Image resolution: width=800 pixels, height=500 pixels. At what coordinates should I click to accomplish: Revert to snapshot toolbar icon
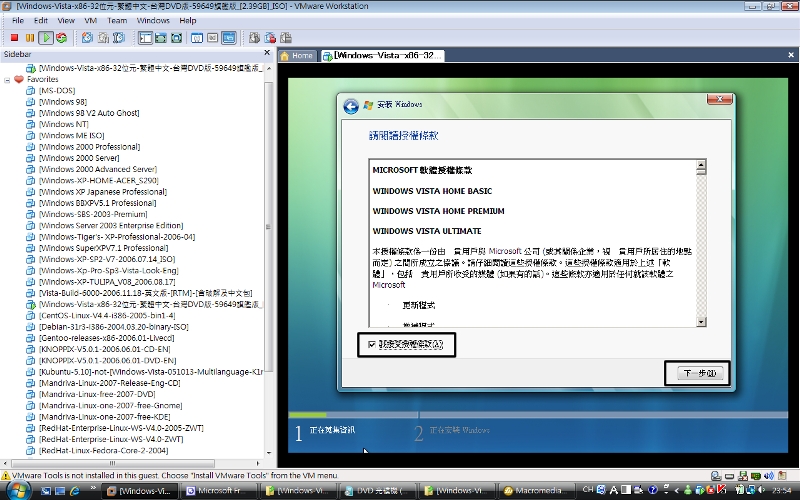104,38
